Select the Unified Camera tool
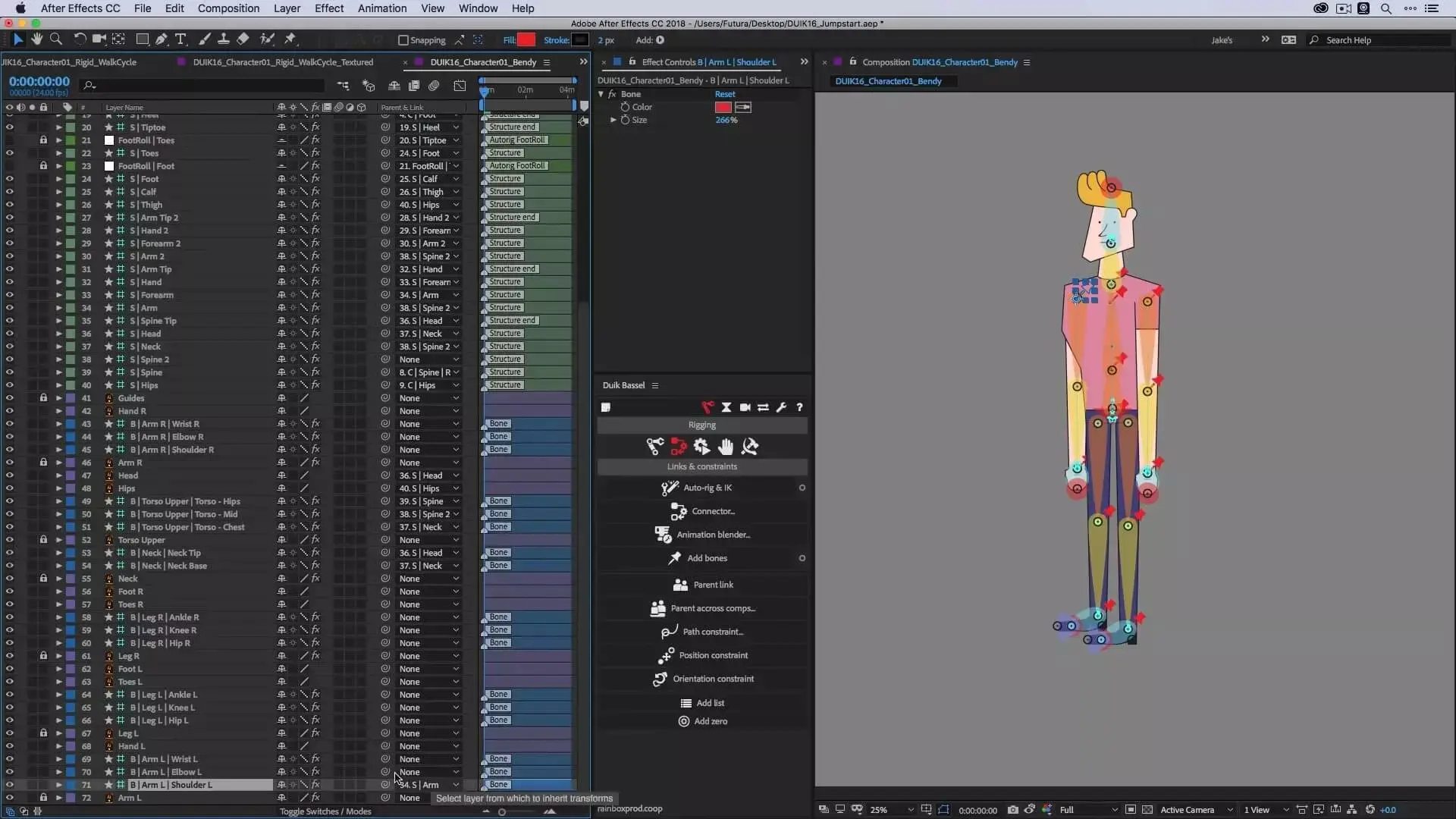 click(x=99, y=39)
